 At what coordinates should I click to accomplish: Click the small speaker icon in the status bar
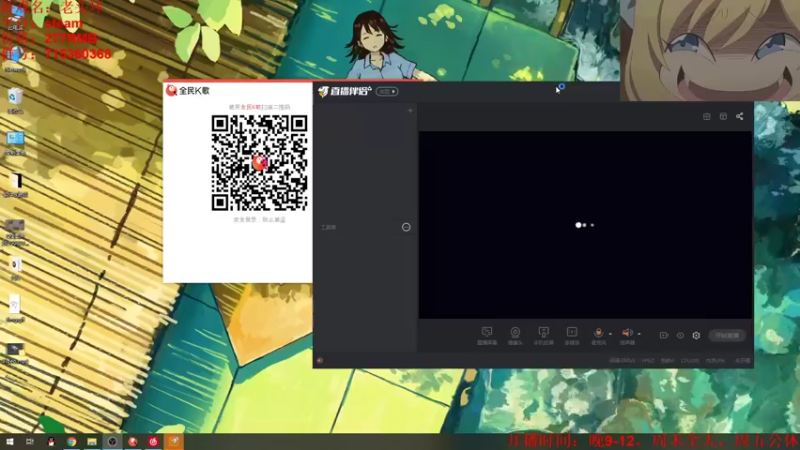(320, 360)
